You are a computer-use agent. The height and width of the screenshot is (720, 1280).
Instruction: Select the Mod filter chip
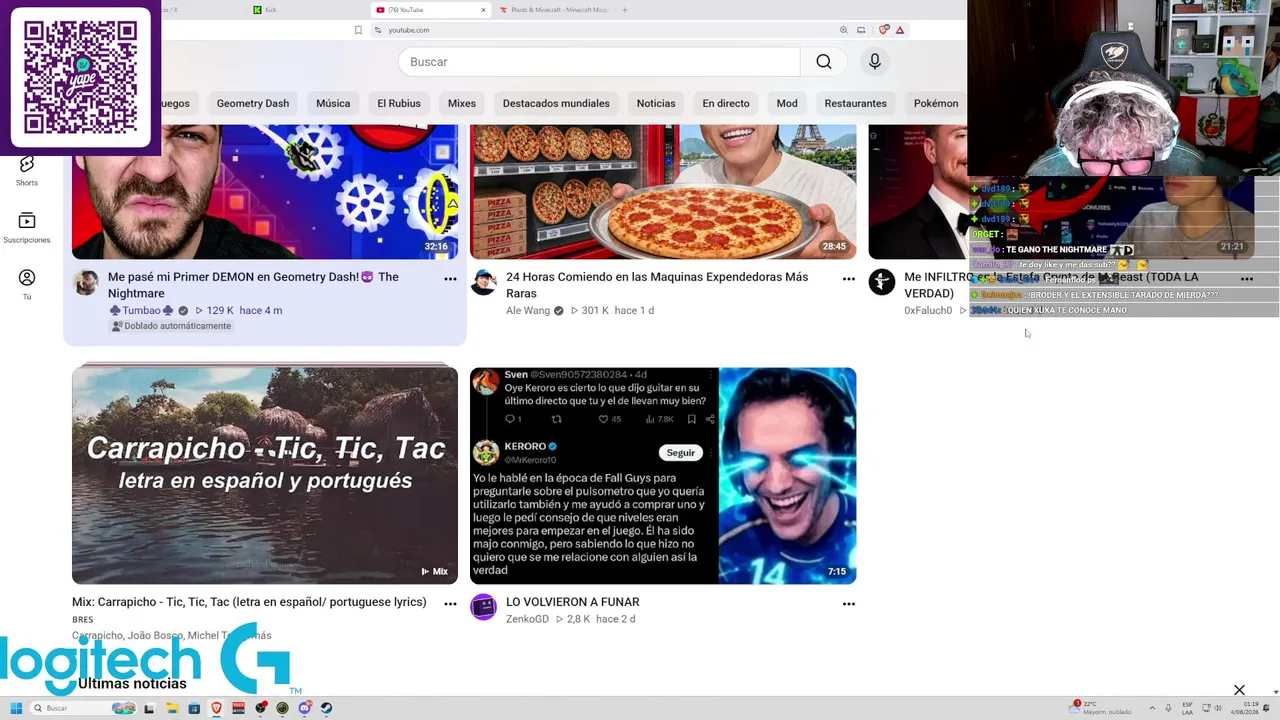[x=787, y=103]
